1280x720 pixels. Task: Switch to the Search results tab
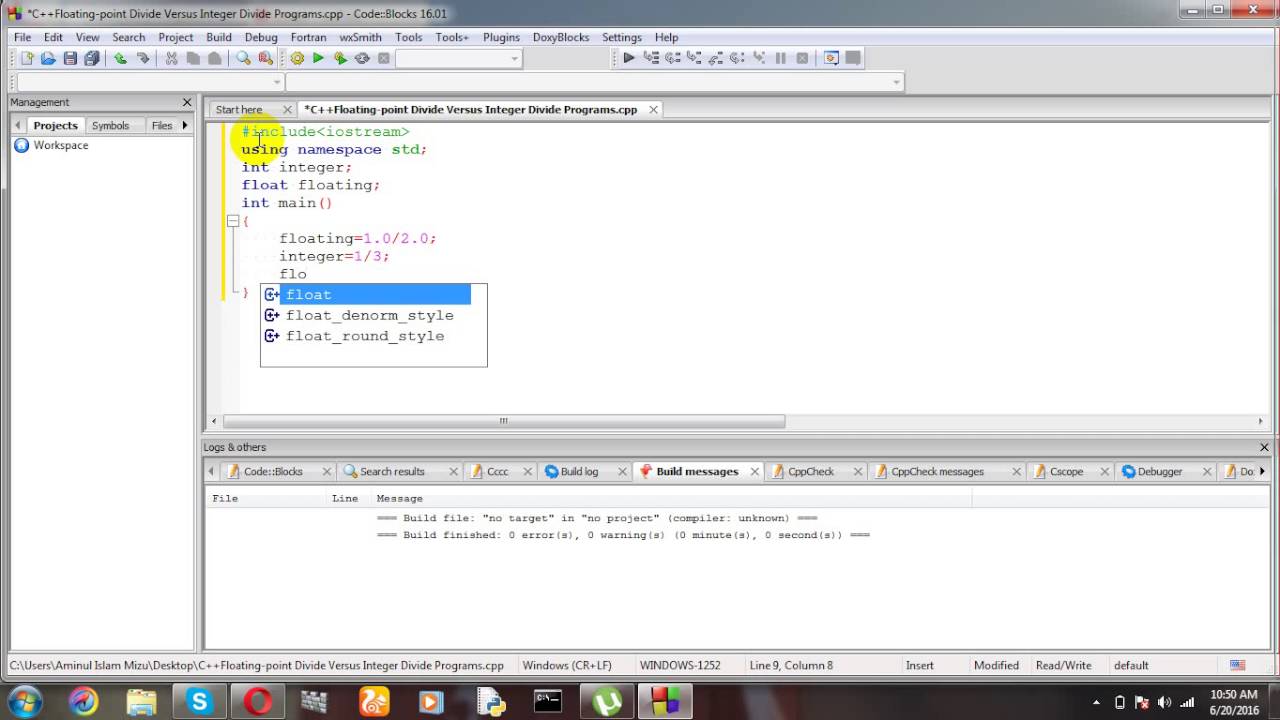pyautogui.click(x=392, y=471)
